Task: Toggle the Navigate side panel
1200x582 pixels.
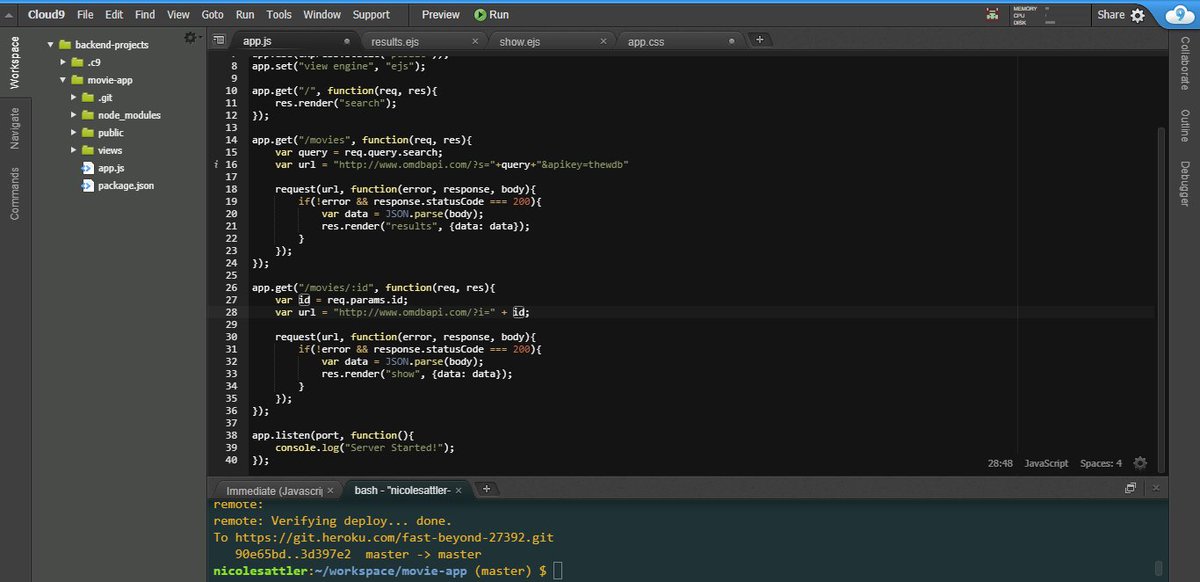Action: click(14, 129)
